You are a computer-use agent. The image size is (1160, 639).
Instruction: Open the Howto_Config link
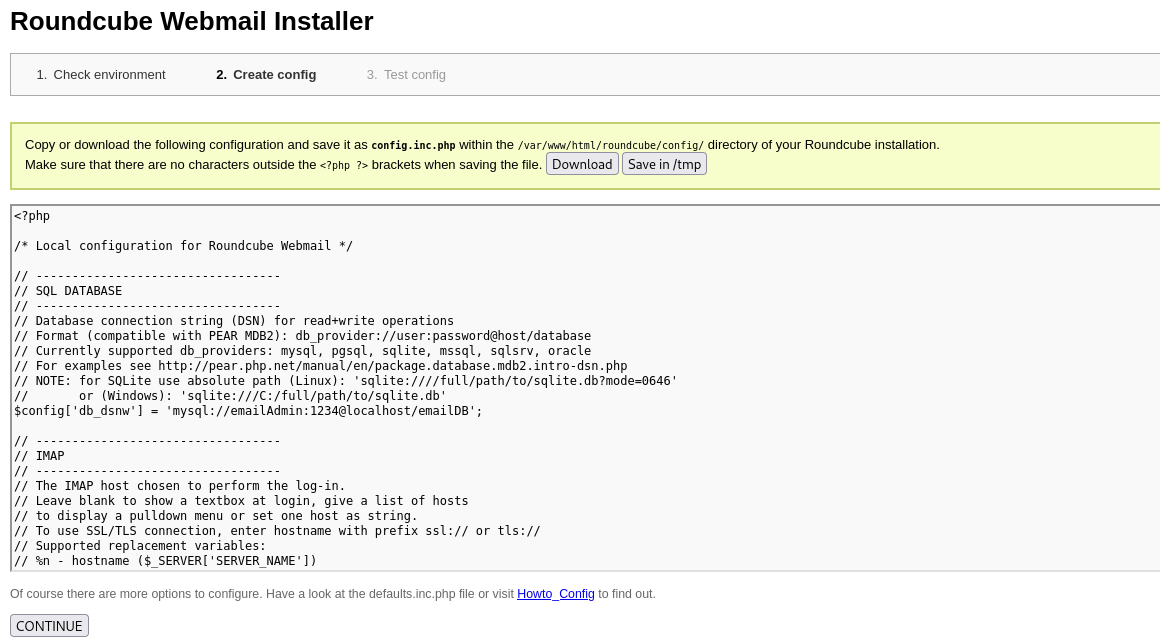tap(556, 594)
